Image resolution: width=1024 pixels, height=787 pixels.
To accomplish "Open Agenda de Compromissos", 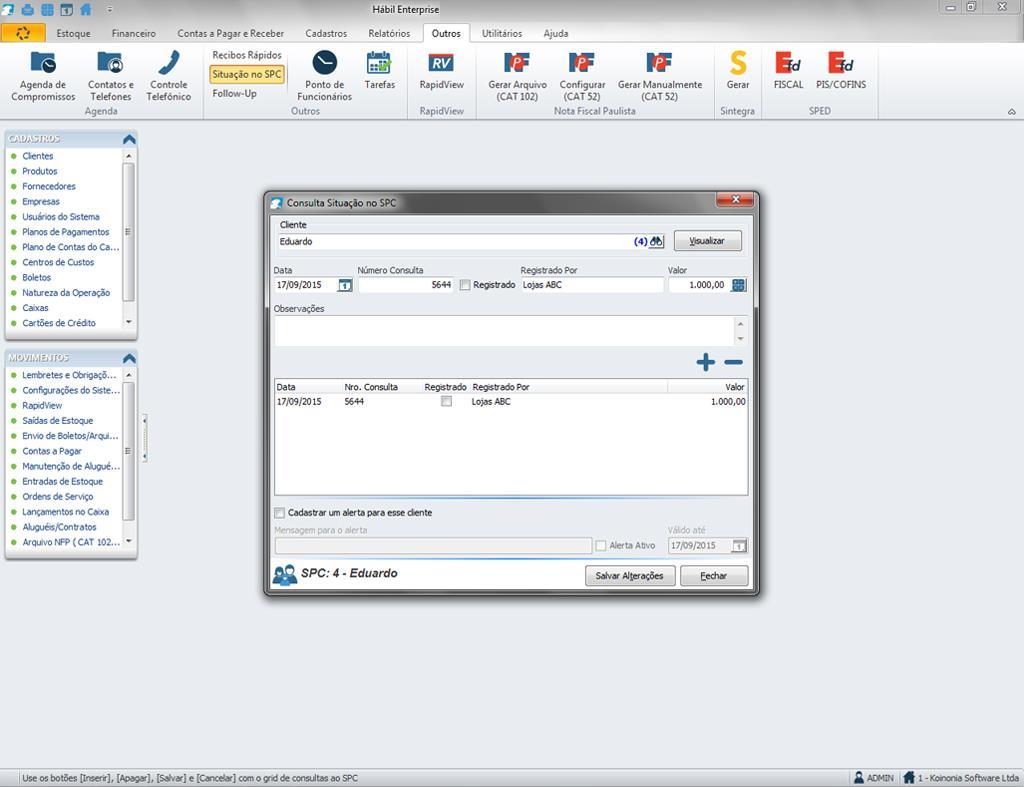I will click(x=43, y=76).
